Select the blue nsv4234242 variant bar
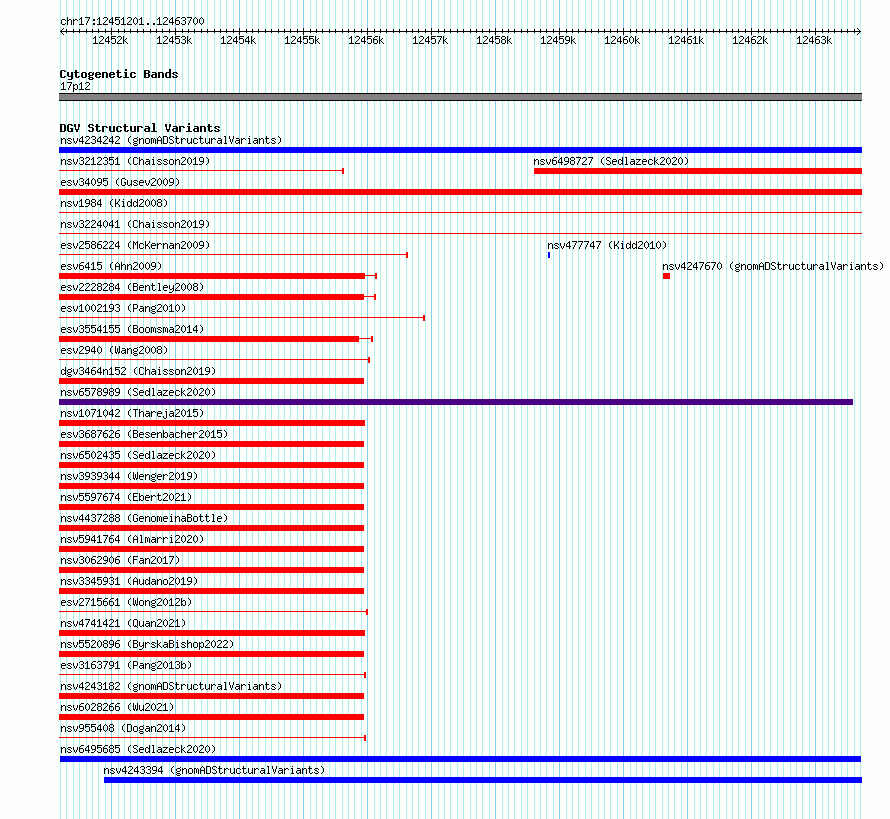 click(460, 150)
